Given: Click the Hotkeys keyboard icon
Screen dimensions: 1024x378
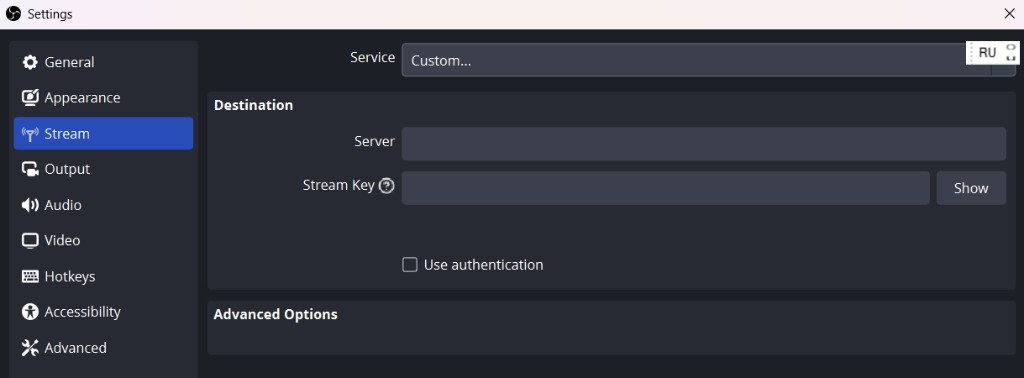Looking at the screenshot, I should point(30,276).
